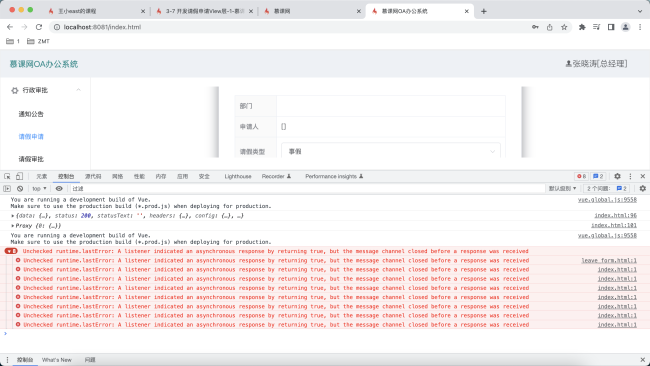Open the Lighthouse DevTools panel
Screen dimensions: 650x366
[238, 176]
